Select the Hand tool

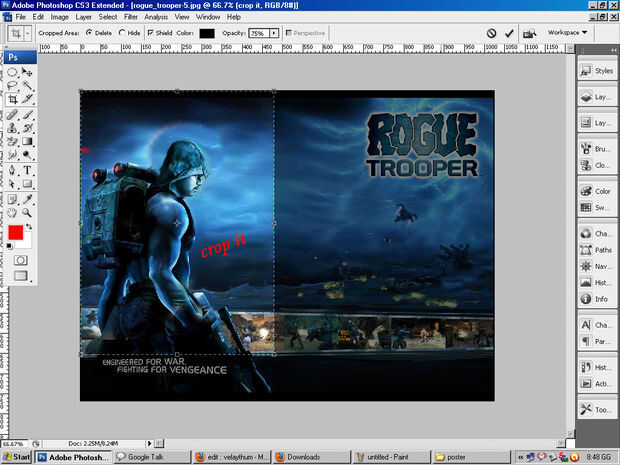coord(12,213)
